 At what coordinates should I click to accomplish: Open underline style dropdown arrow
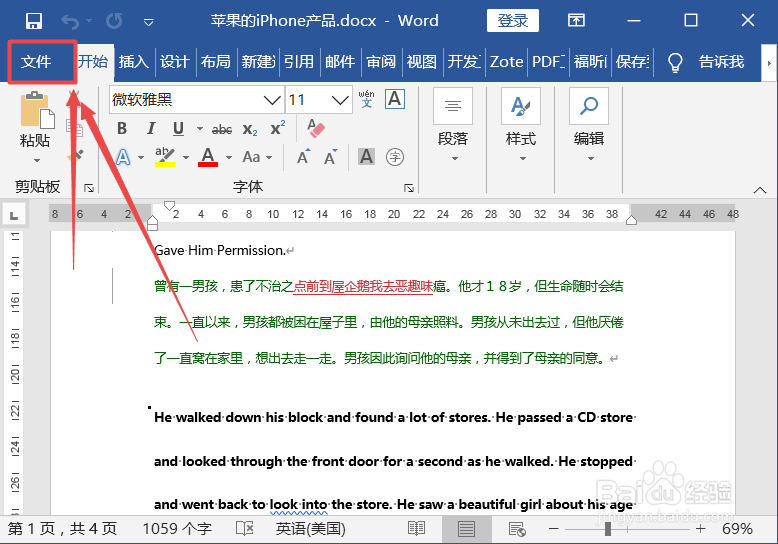pos(199,129)
